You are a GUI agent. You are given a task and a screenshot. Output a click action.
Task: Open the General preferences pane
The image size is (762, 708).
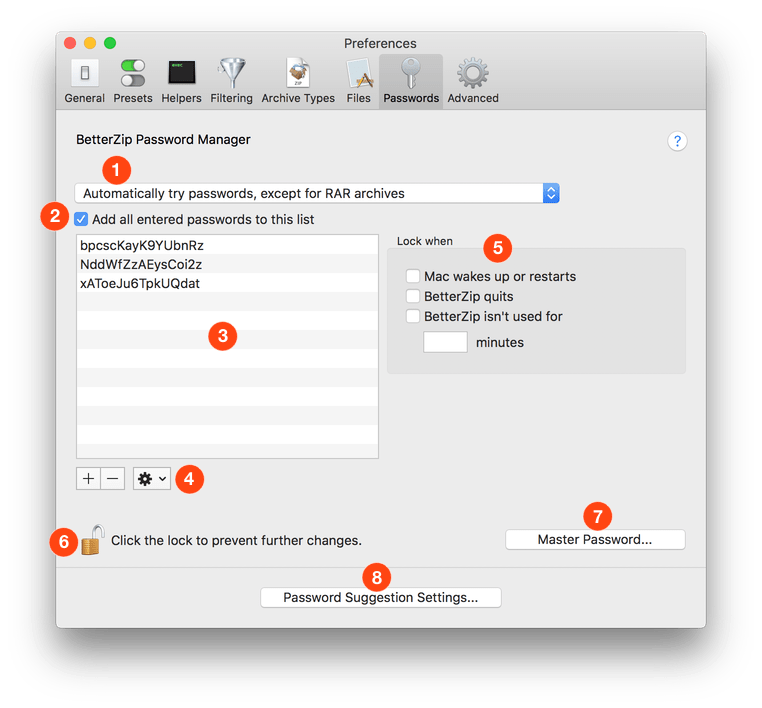tap(85, 81)
